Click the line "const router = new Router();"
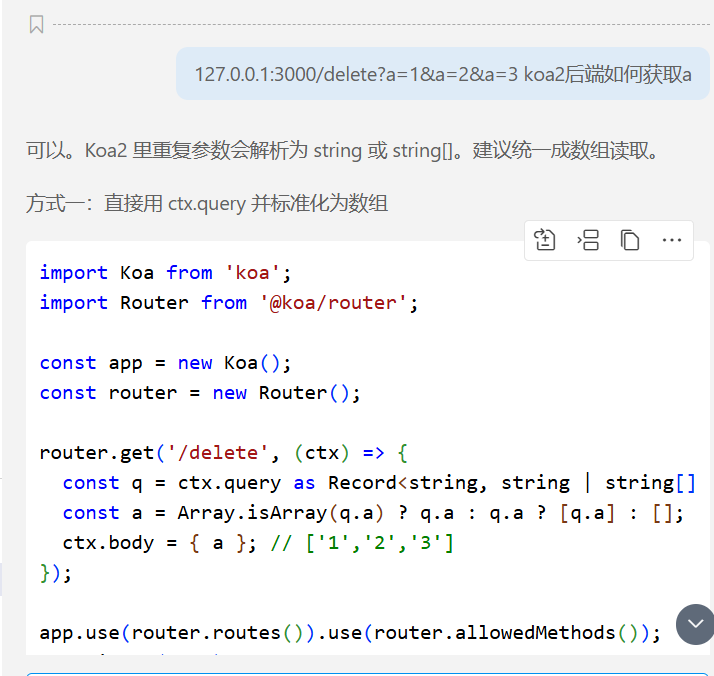 click(200, 393)
